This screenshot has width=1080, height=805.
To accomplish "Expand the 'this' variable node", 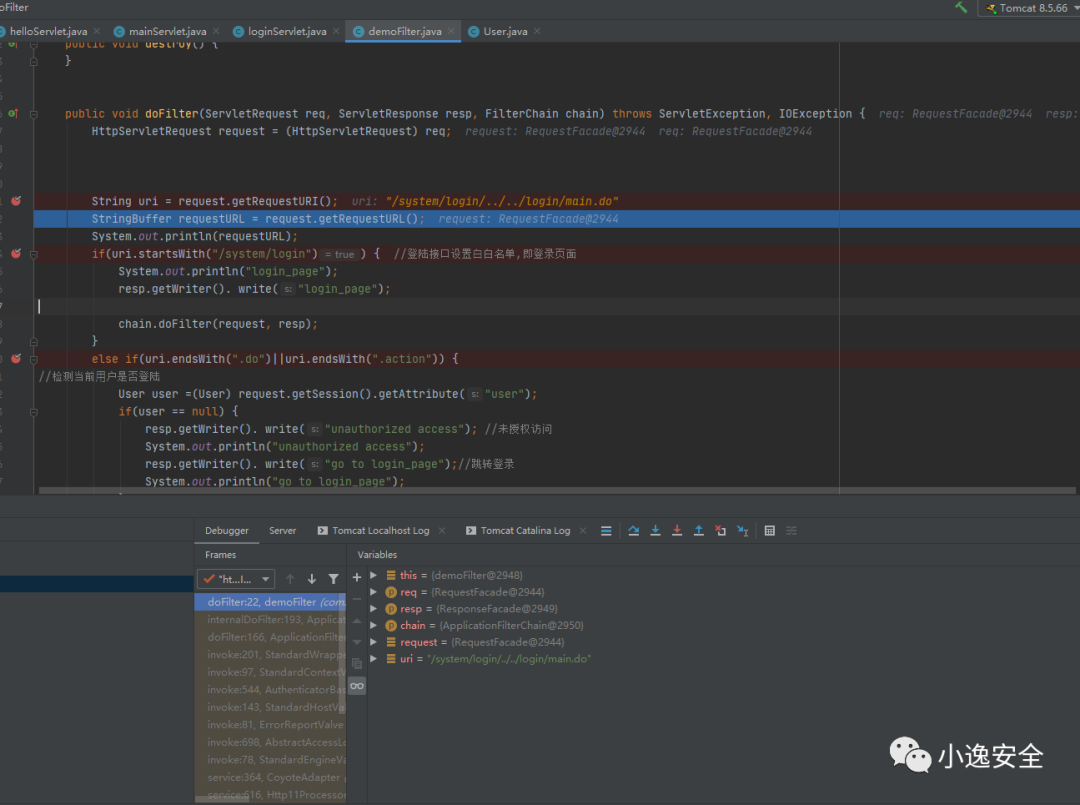I will [373, 575].
